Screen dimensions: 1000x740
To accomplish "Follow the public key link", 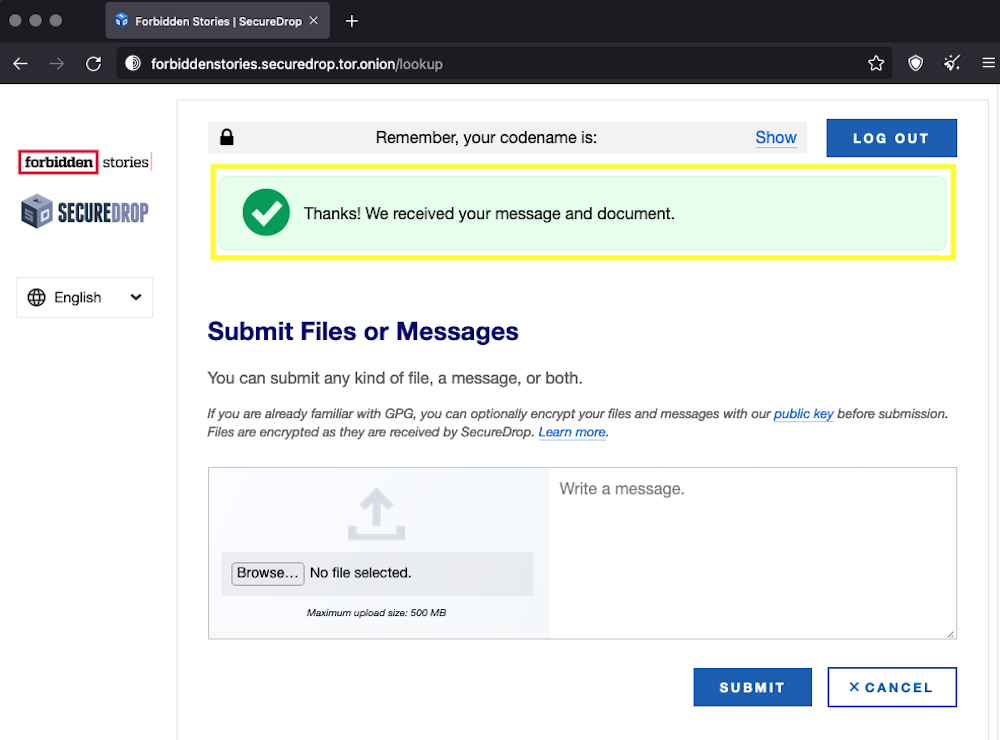I will coord(803,414).
